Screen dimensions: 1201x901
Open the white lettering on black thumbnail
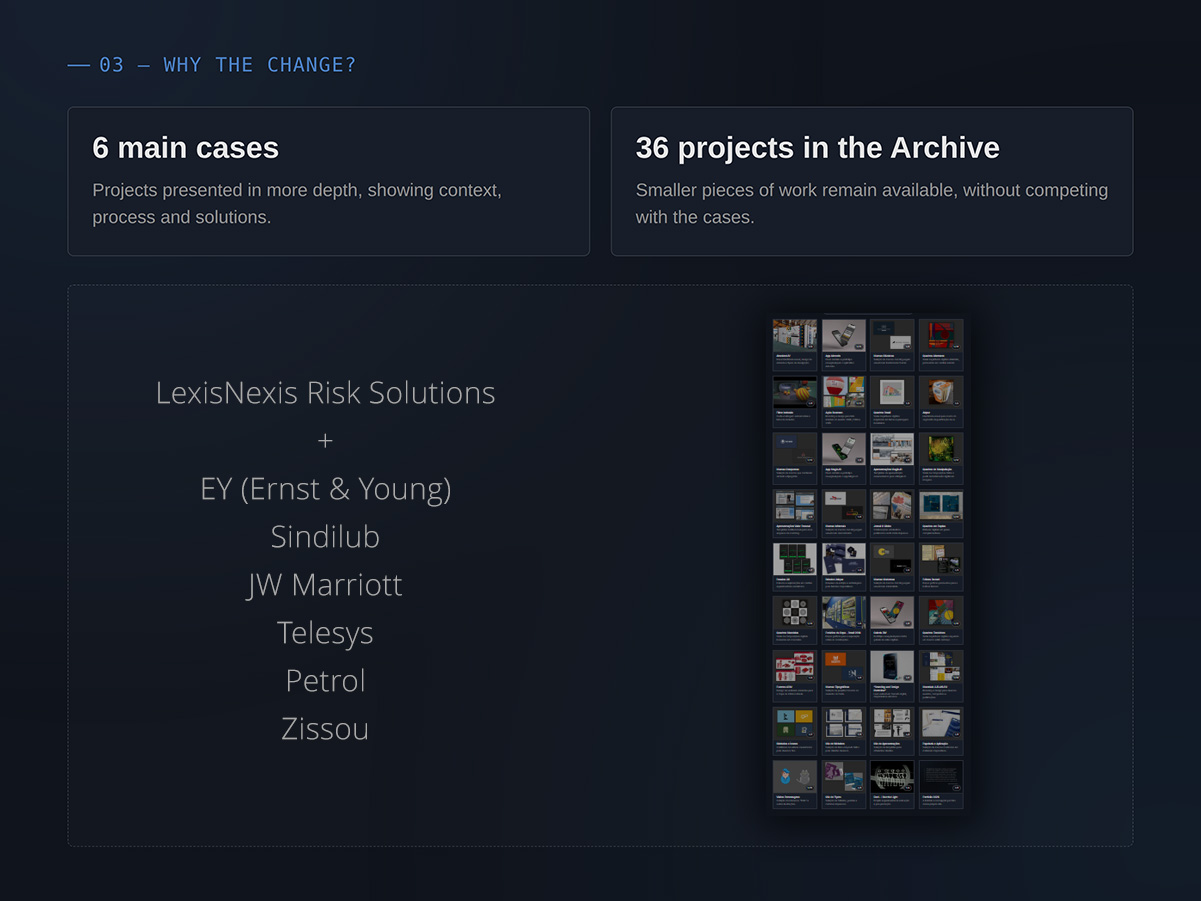coord(892,777)
